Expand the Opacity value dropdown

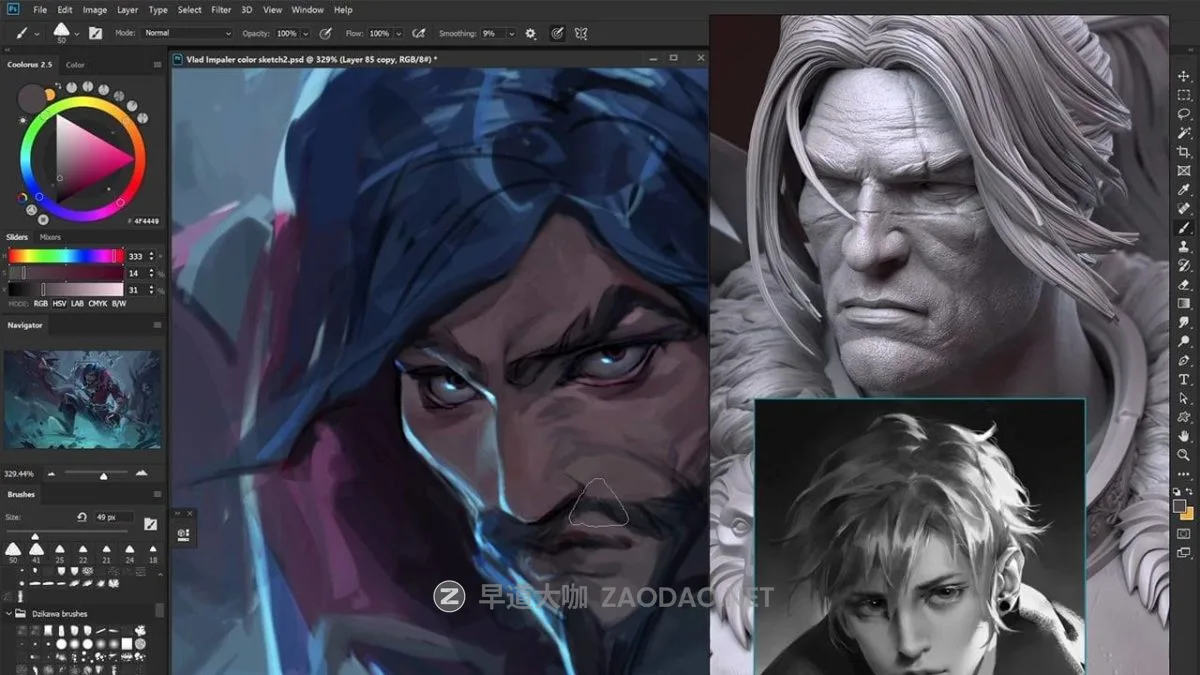click(306, 33)
